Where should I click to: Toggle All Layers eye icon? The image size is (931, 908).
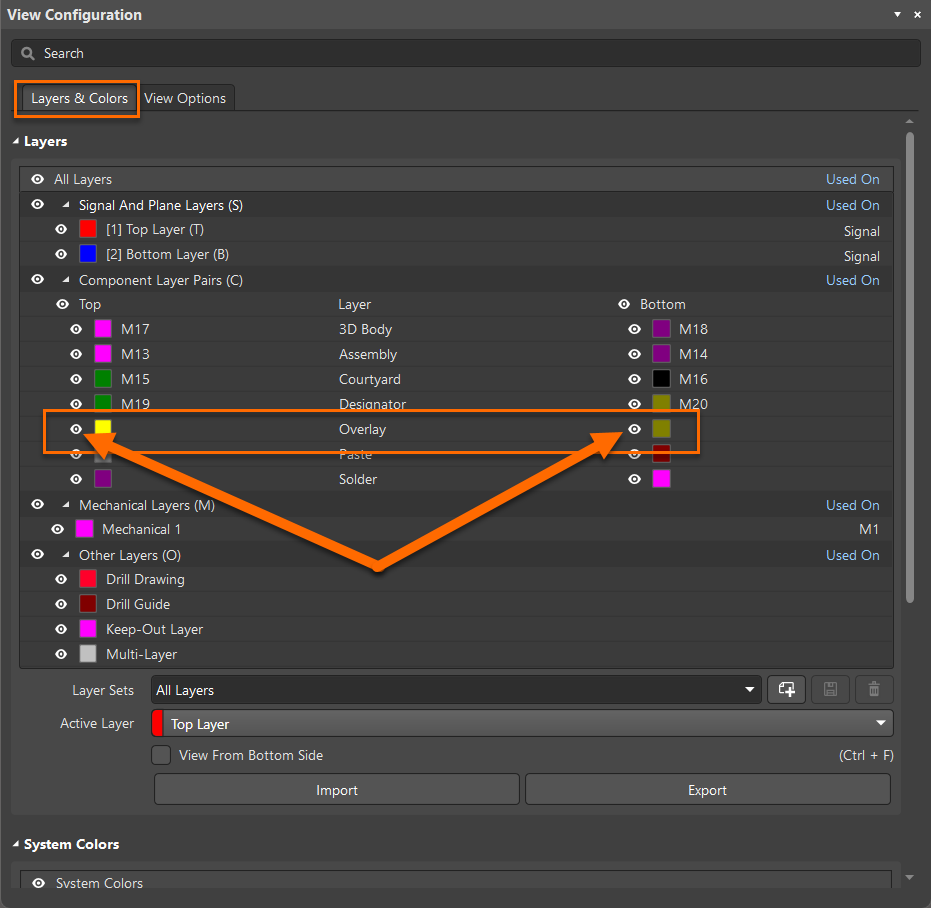click(x=38, y=179)
